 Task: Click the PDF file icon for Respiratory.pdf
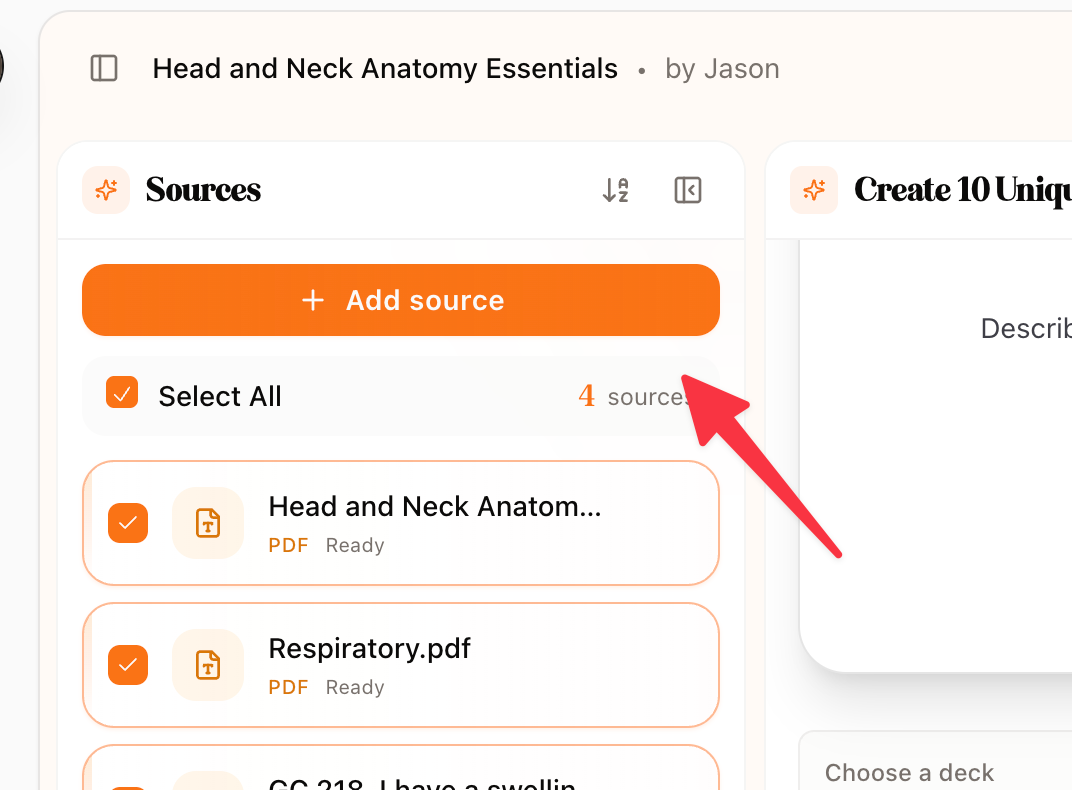(208, 665)
